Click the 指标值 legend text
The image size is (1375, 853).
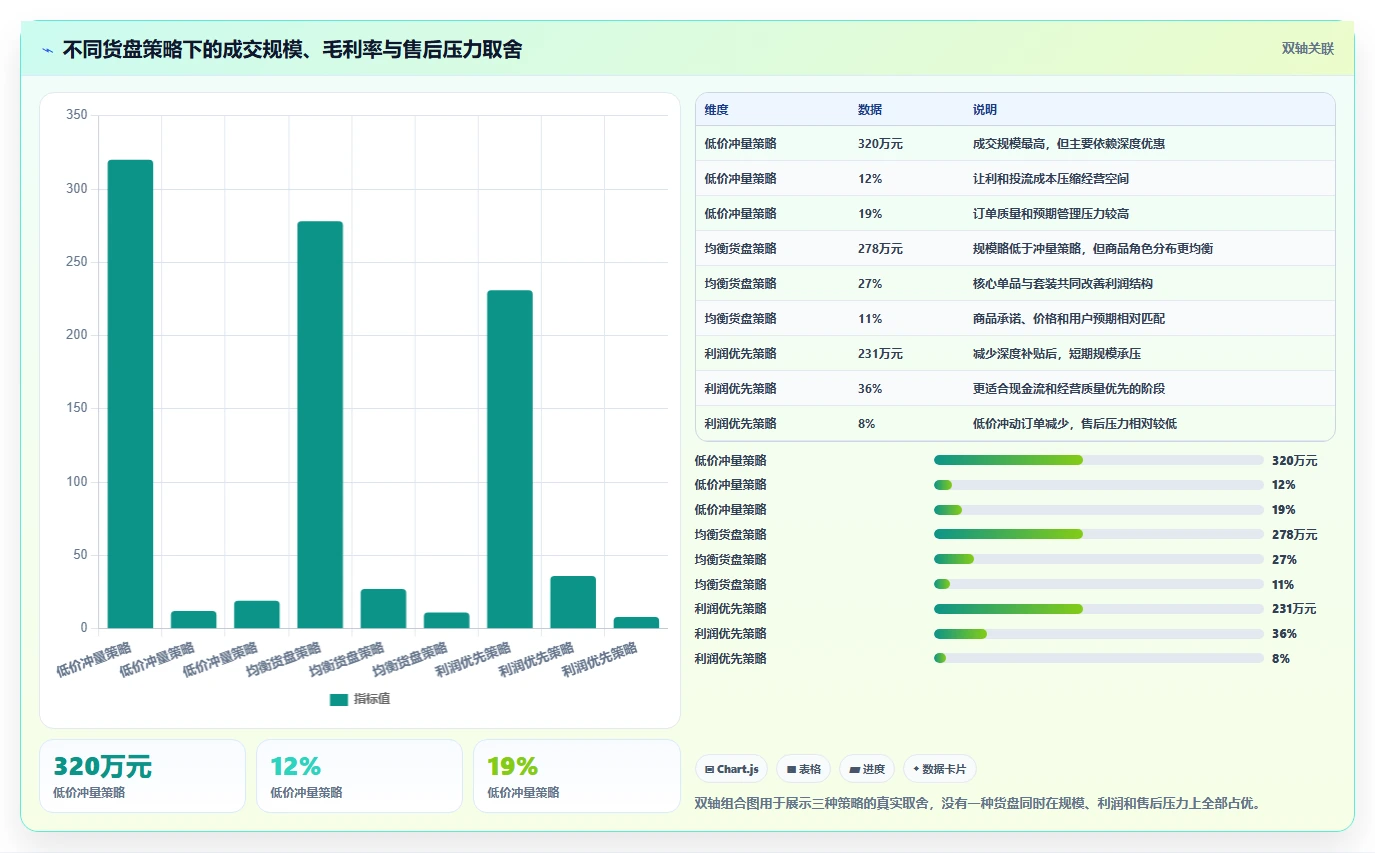(372, 699)
